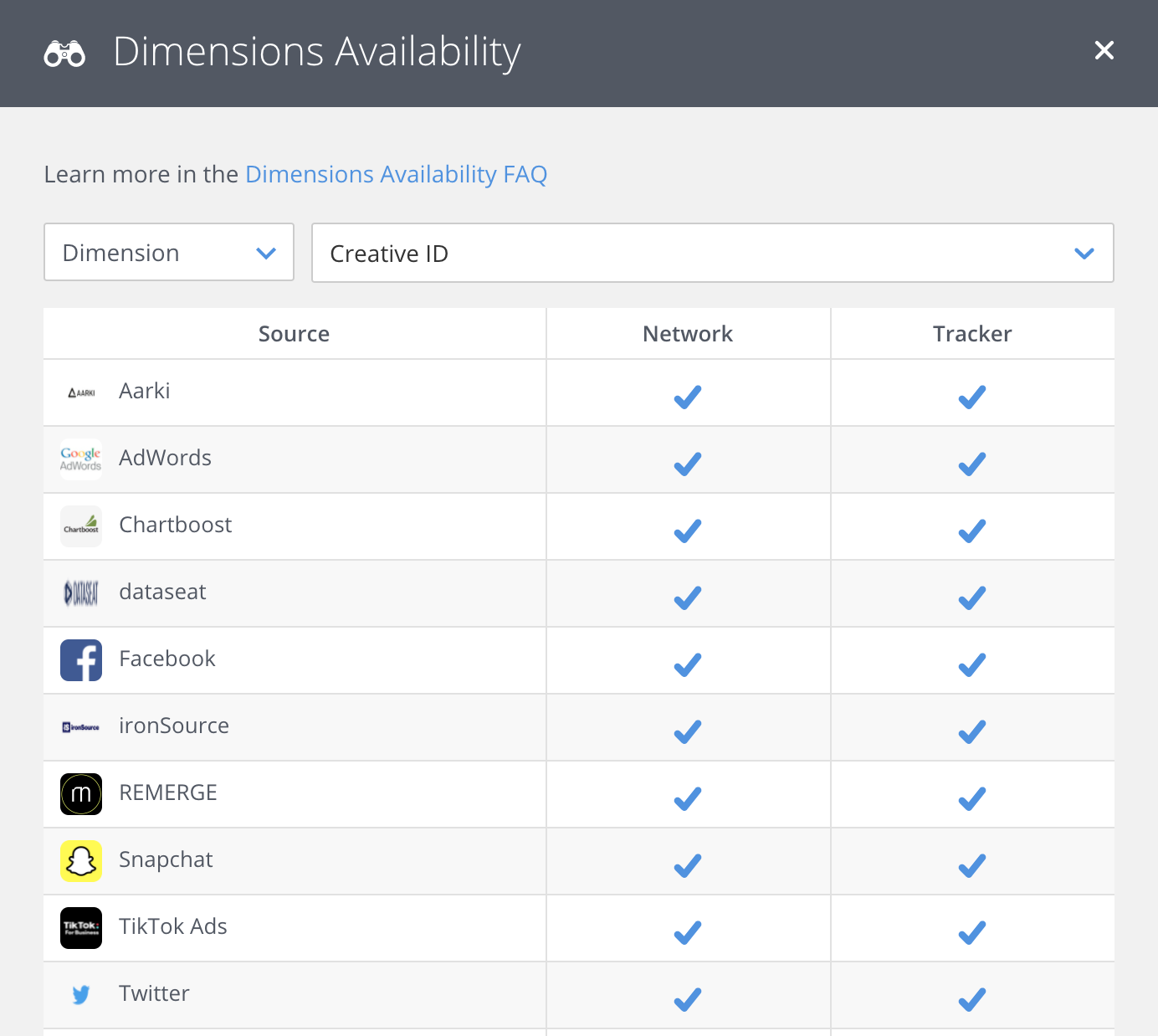Click the Tracker column header
Viewport: 1158px width, 1036px height.
click(x=972, y=334)
